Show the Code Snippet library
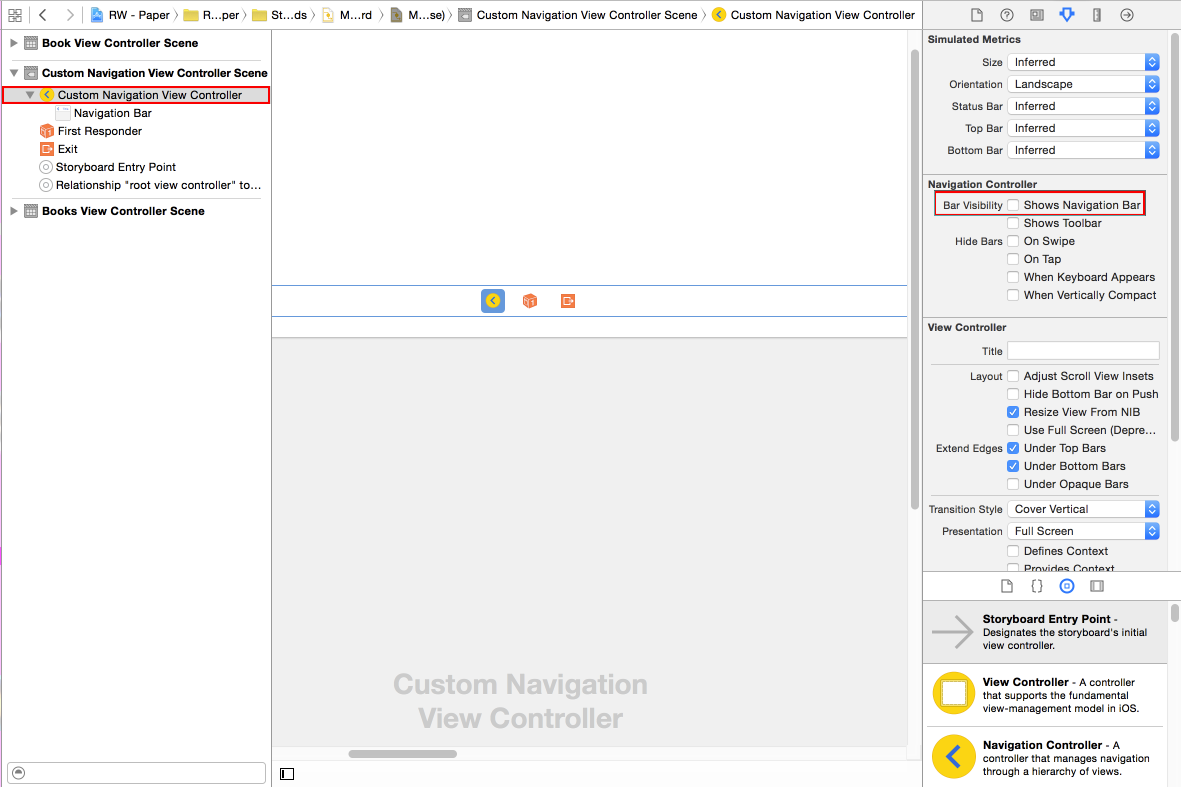This screenshot has width=1181, height=787. pyautogui.click(x=1037, y=586)
